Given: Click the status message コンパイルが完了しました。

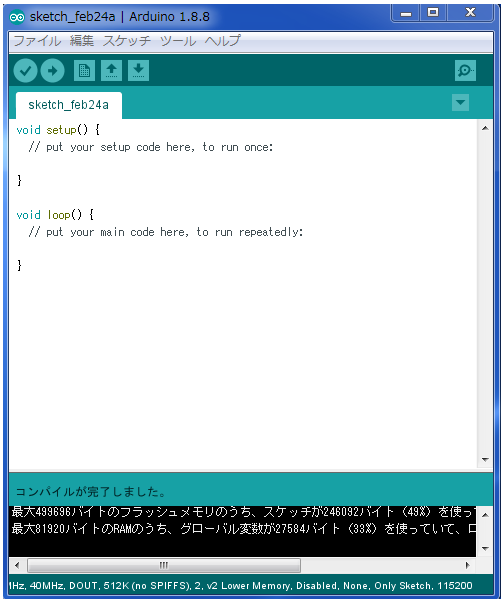Looking at the screenshot, I should click(91, 492).
